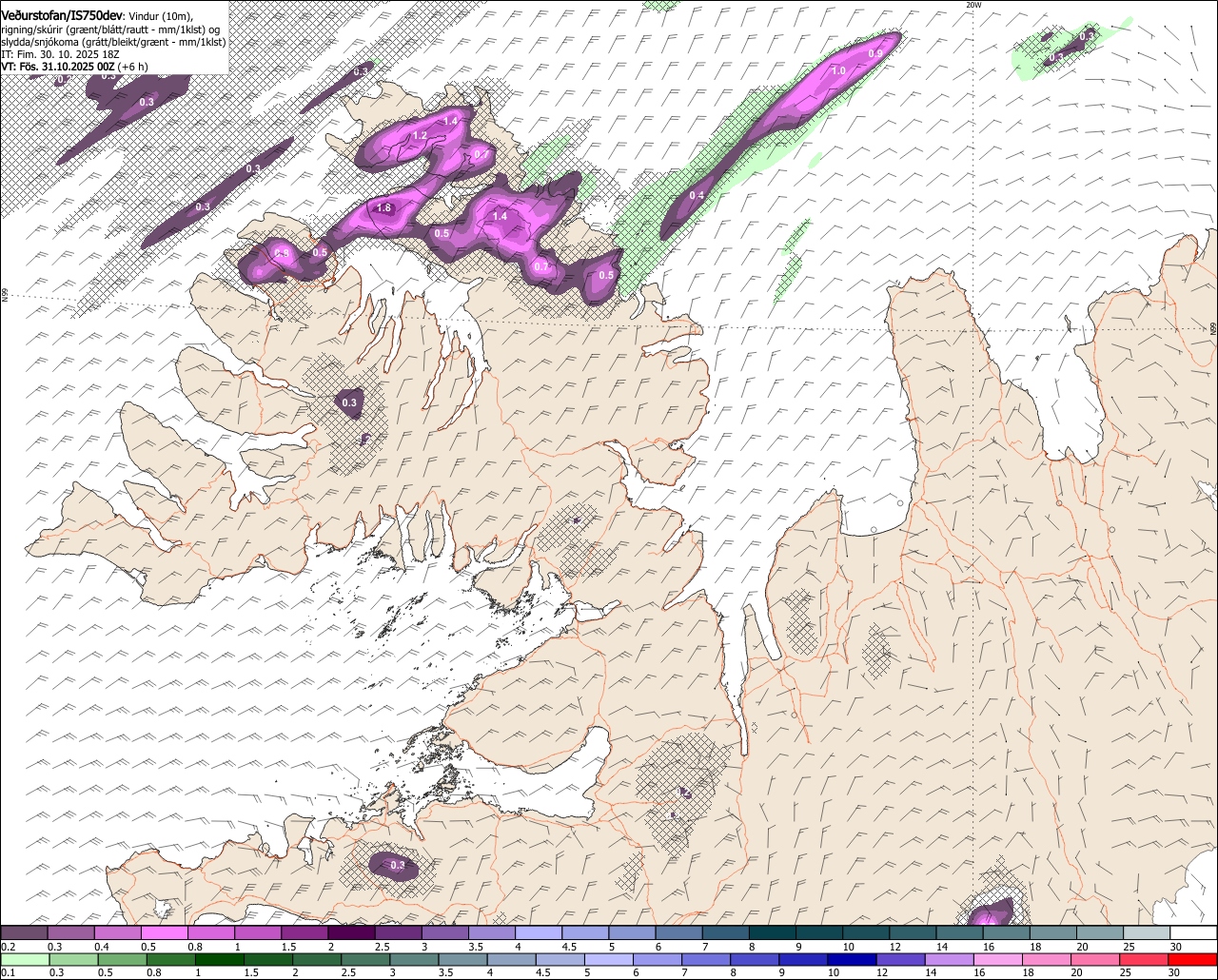The image size is (1218, 980).
Task: Click the '(+6 h)' forecast offset text
Action: pos(133,67)
